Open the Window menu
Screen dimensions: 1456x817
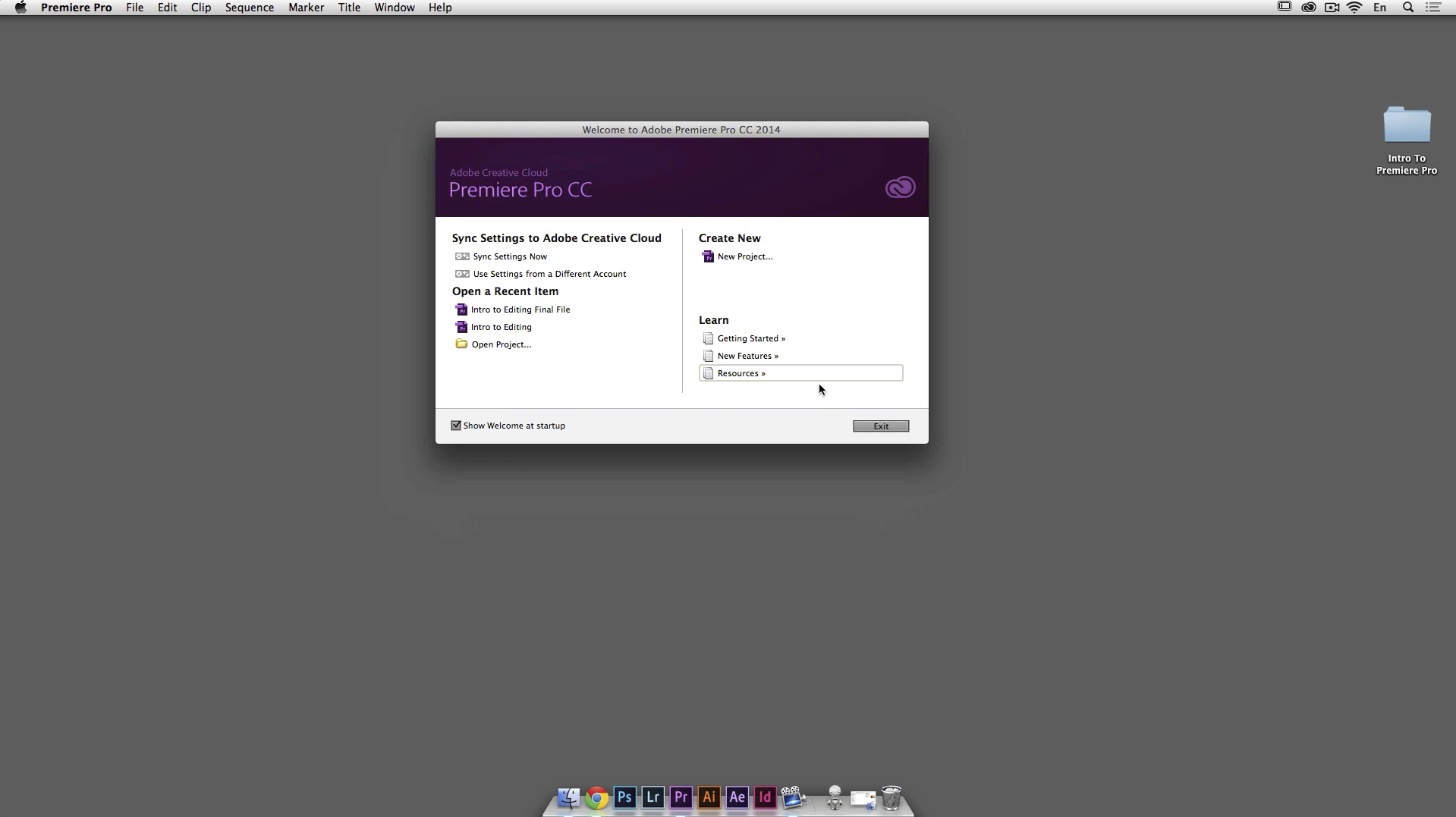point(395,8)
